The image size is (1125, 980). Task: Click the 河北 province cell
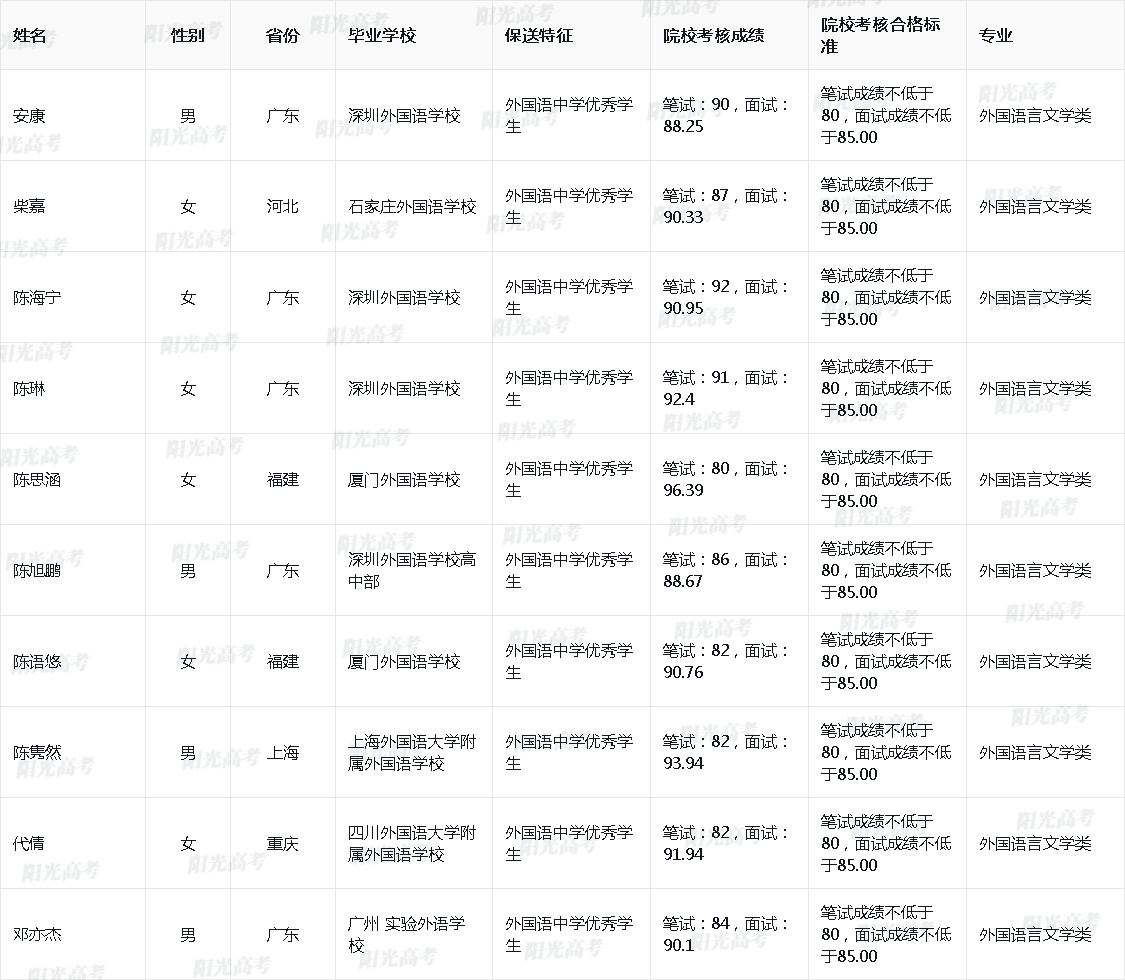(x=282, y=206)
